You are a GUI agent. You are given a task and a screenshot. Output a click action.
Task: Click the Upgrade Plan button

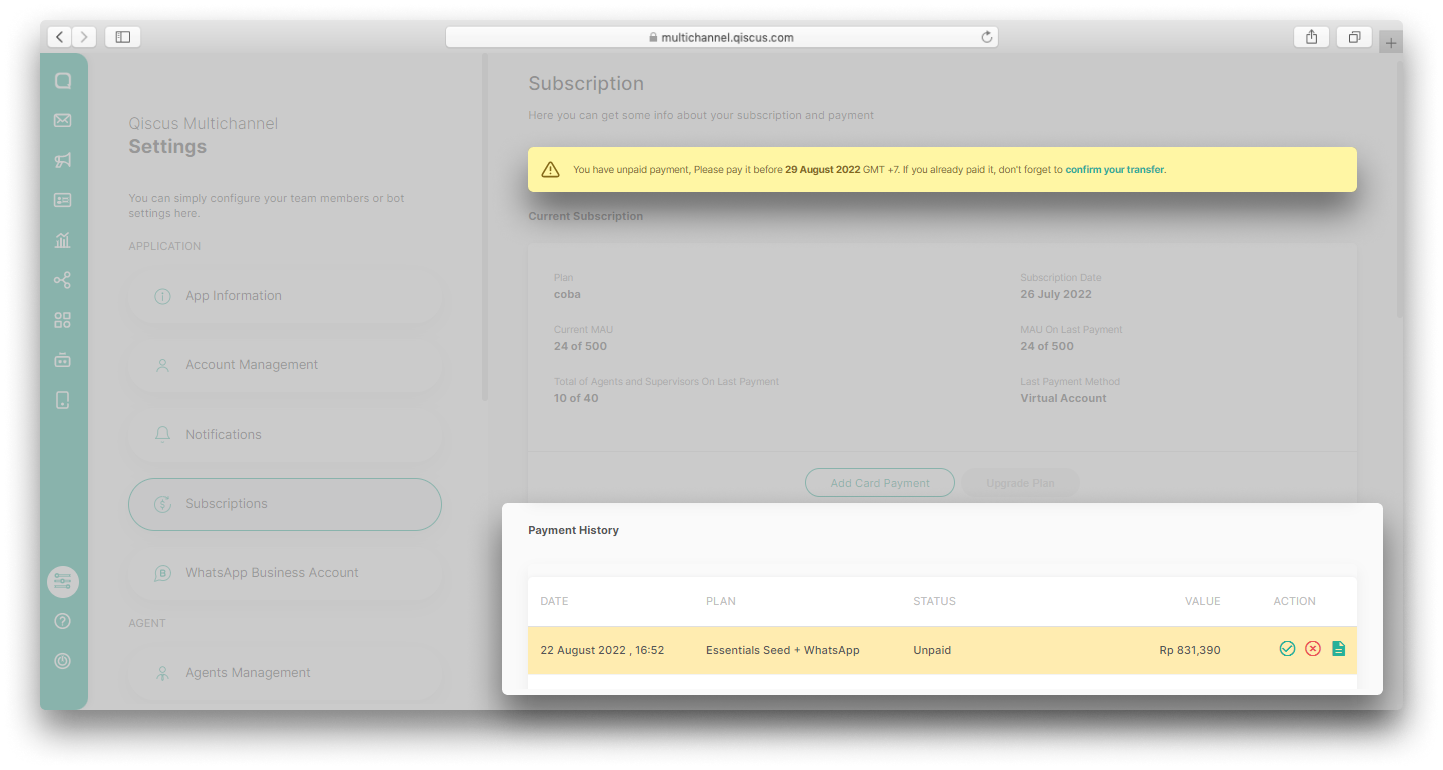(1020, 483)
